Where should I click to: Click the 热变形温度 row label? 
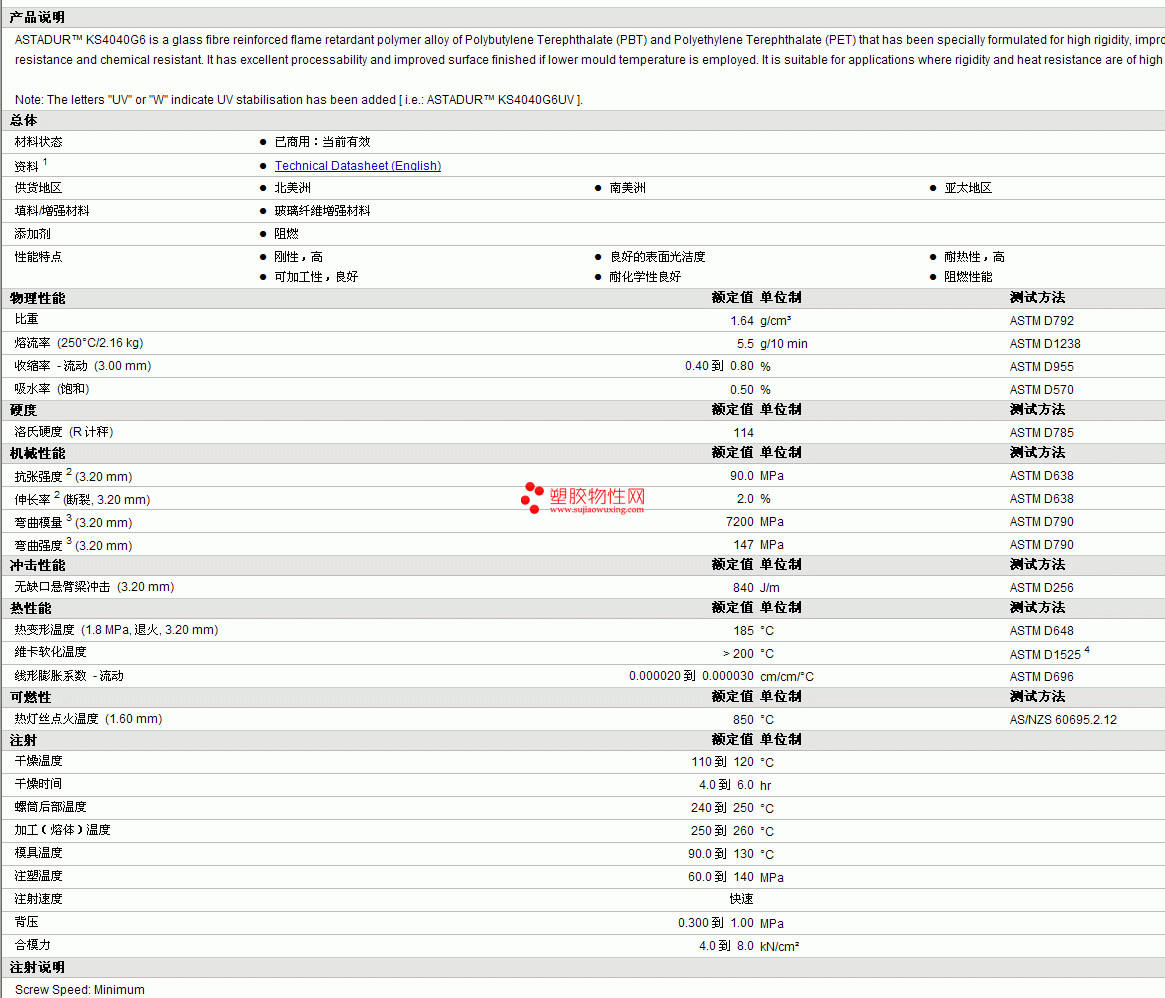click(117, 630)
